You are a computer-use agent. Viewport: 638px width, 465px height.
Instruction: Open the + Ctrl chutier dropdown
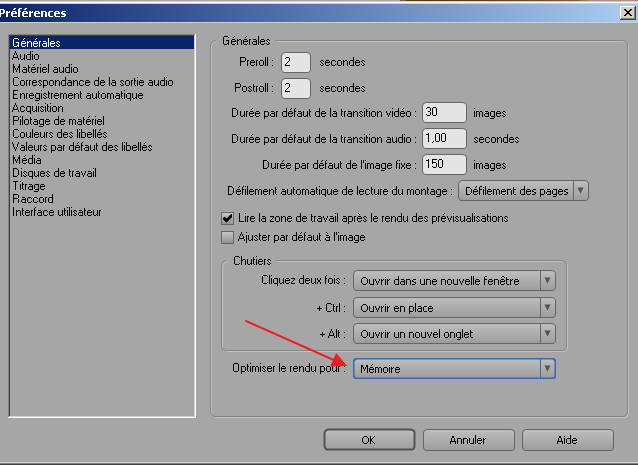tap(454, 308)
